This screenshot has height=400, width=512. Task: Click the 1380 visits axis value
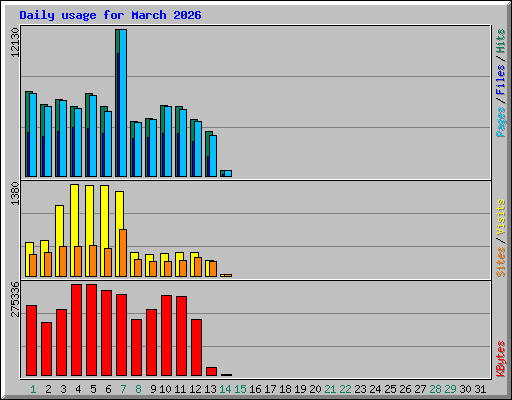coord(15,193)
